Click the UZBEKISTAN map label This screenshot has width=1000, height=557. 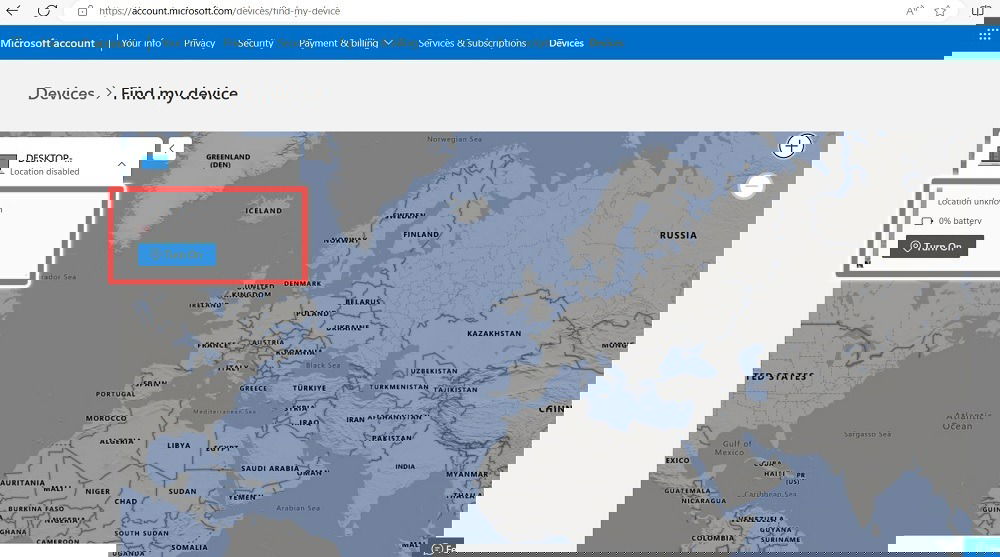[x=434, y=371]
